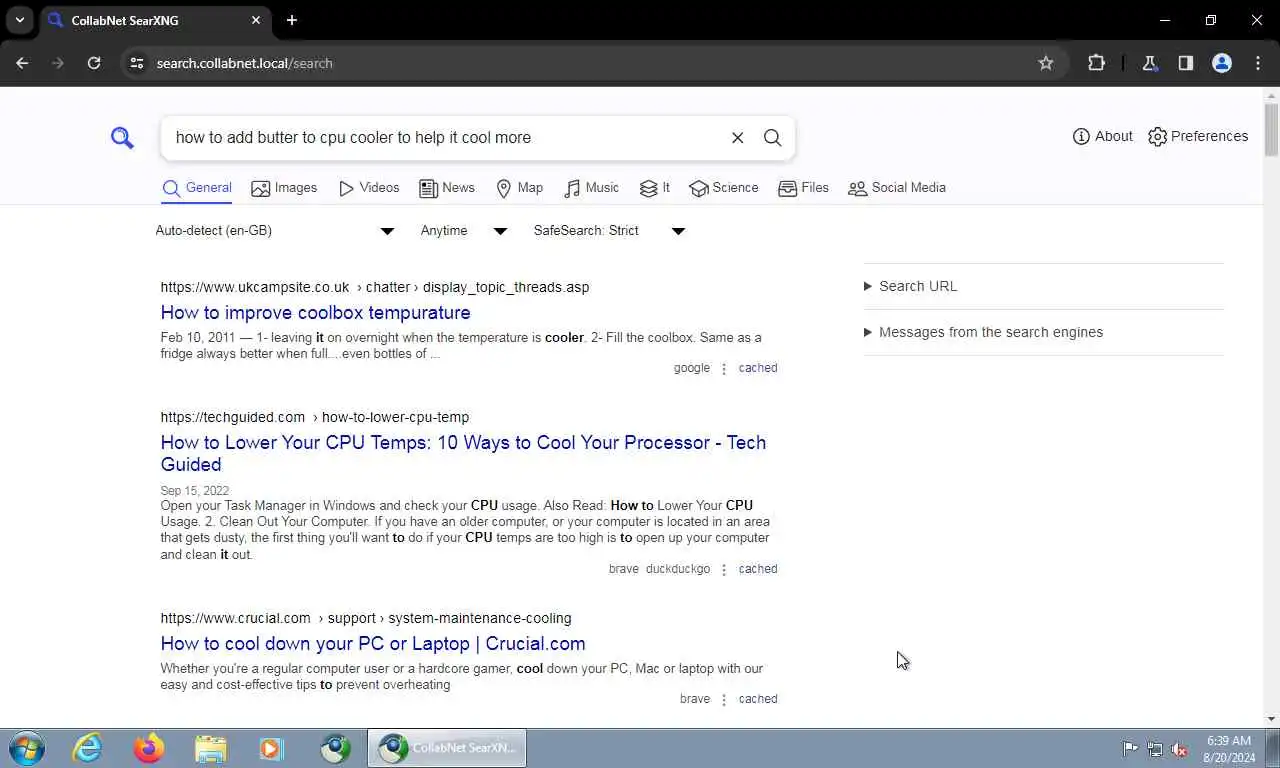Click the 'google' engine label on ukcampsite result
The image size is (1280, 768).
(692, 368)
